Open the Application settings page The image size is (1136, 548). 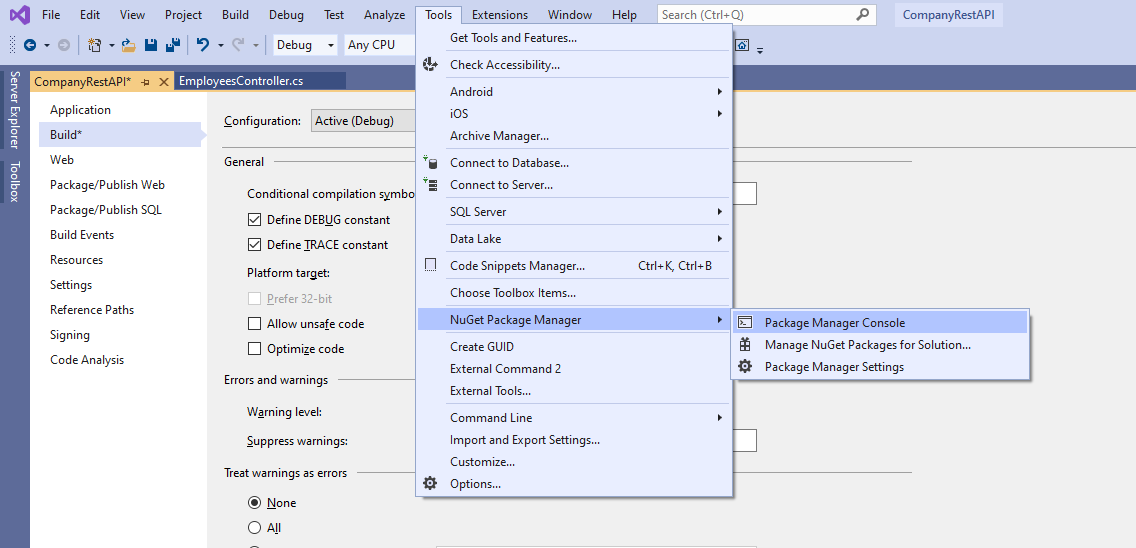[x=80, y=110]
